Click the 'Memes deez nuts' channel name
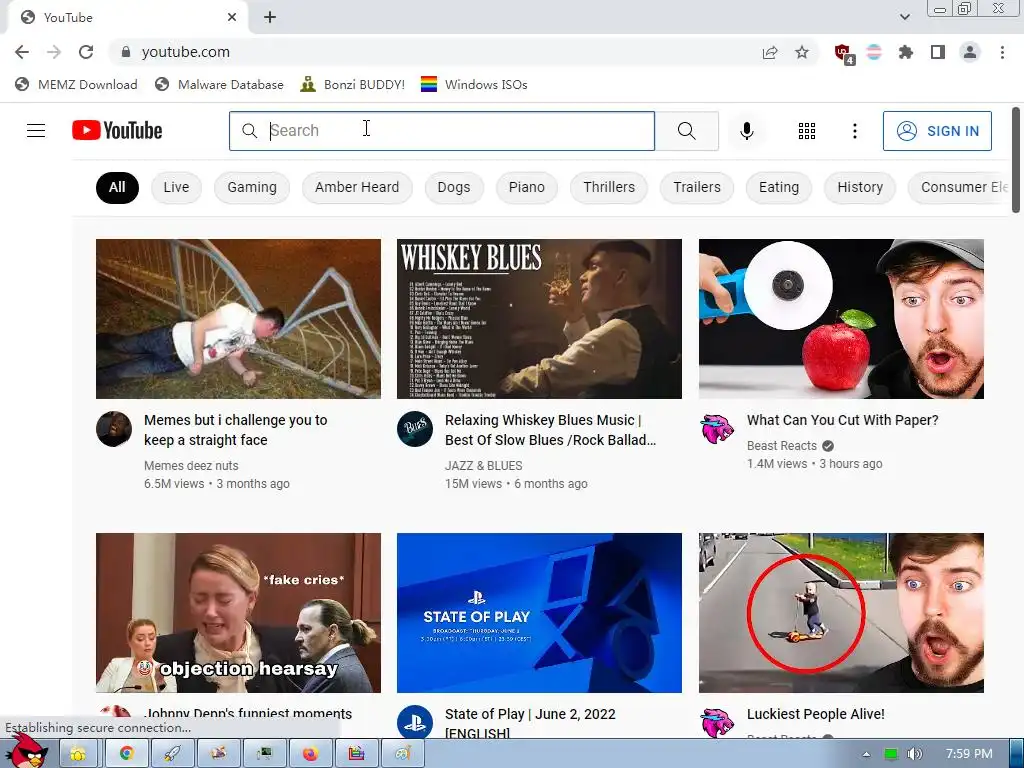This screenshot has width=1024, height=768. click(x=191, y=466)
